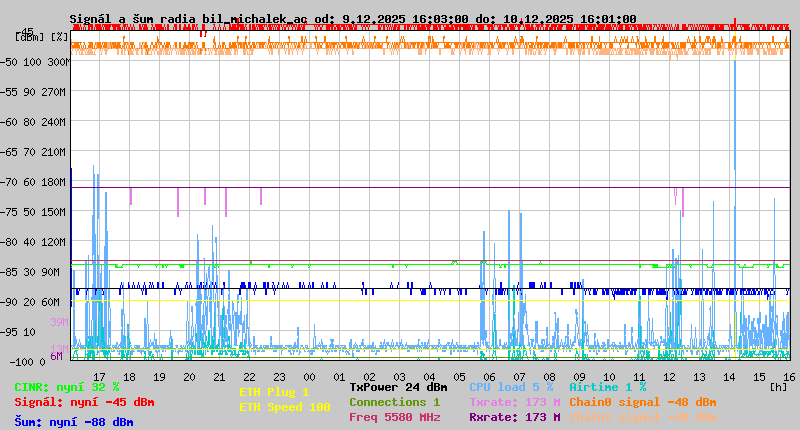Click the ETH Speed 100 label
Screen dimensions: 800x430
point(284,407)
